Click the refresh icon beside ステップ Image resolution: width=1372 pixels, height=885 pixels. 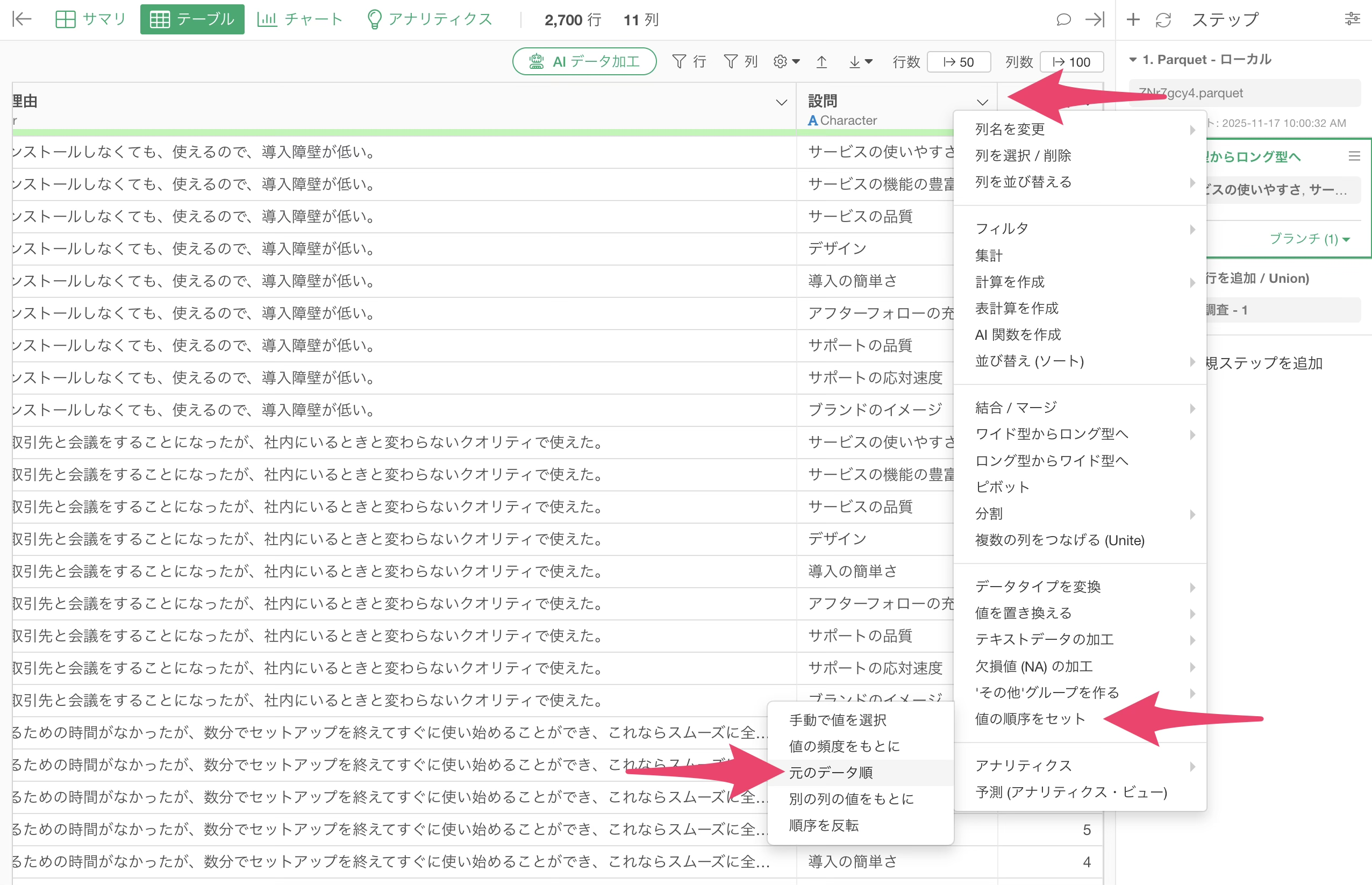[1163, 20]
